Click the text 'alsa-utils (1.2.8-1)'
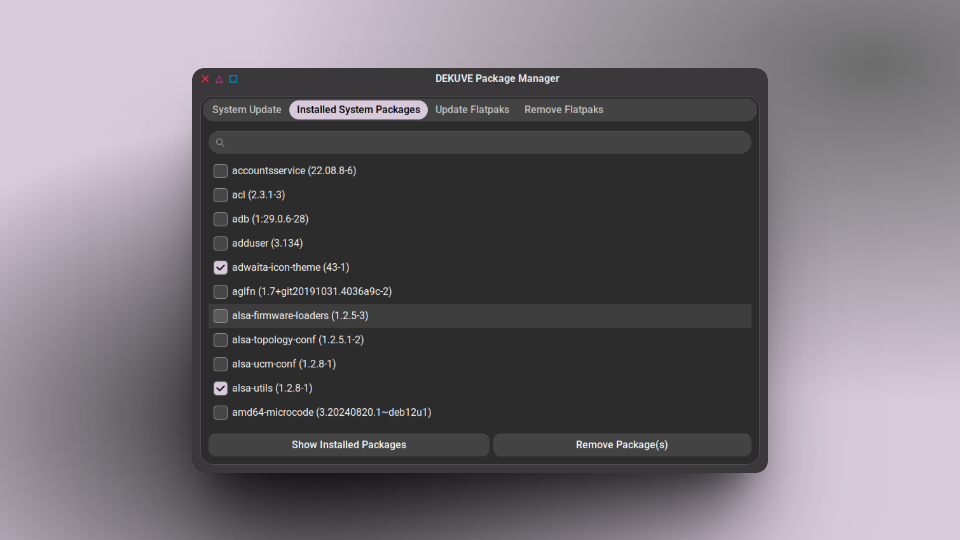 pos(272,388)
